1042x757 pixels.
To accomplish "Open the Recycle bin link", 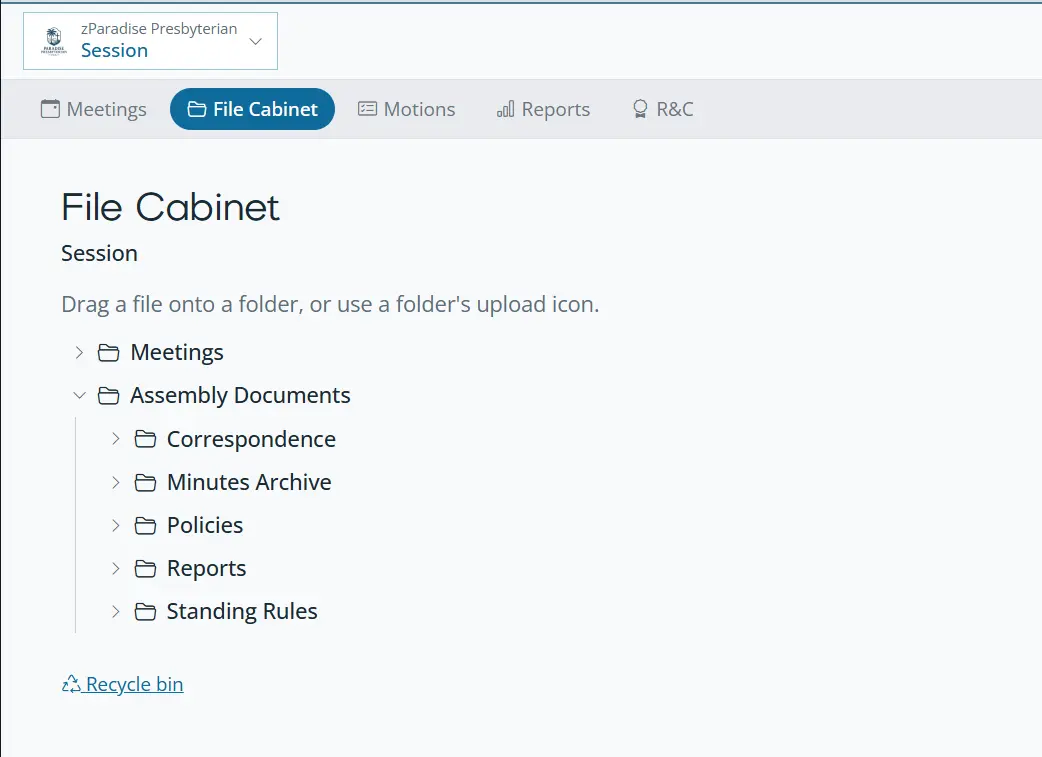I will tap(122, 684).
